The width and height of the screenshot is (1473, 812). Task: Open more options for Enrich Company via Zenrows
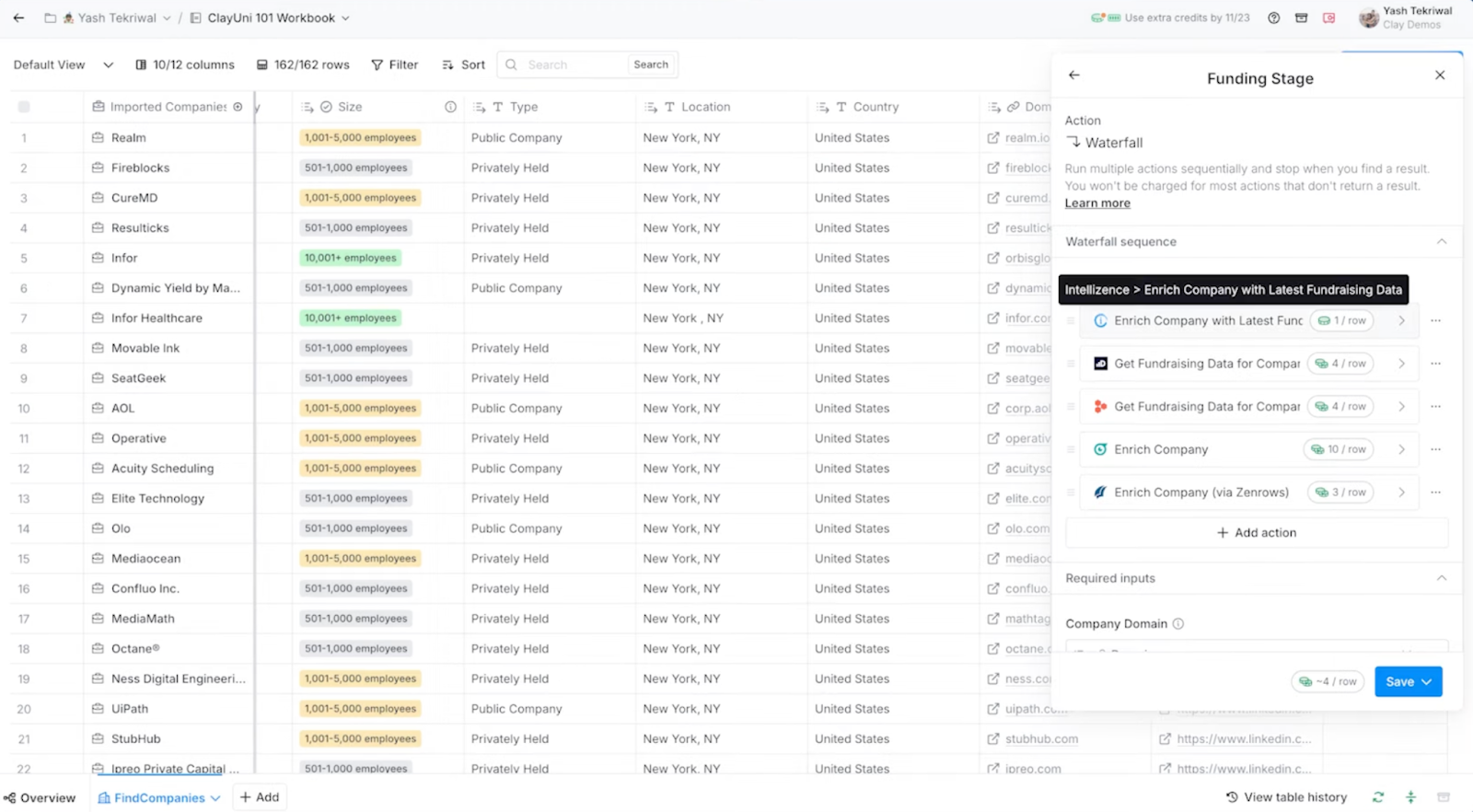(1435, 493)
